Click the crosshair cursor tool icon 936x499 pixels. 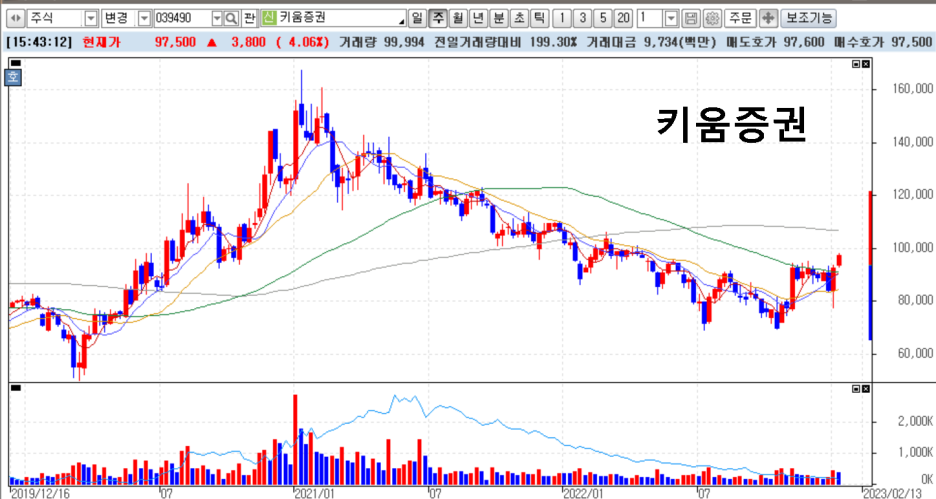(768, 19)
